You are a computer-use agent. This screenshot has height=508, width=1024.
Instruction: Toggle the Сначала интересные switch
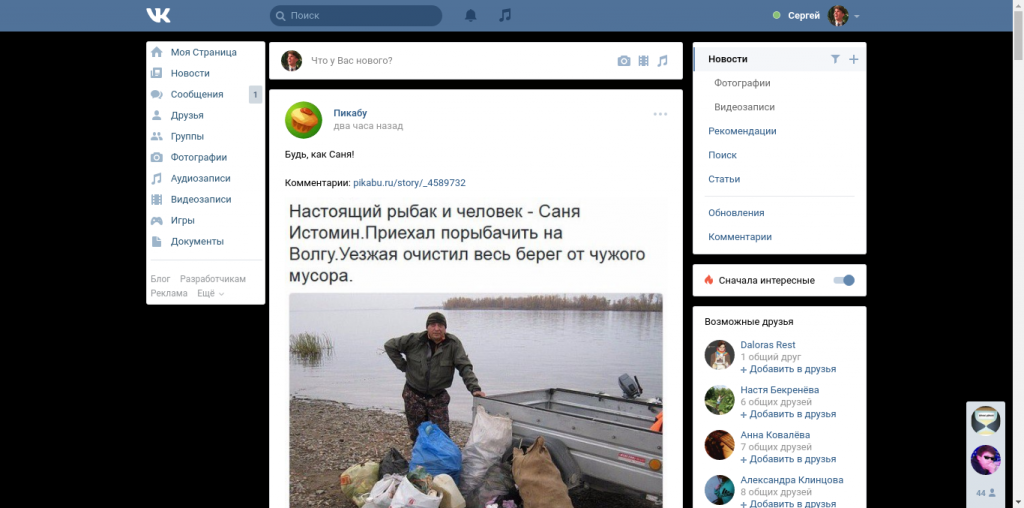[x=844, y=280]
